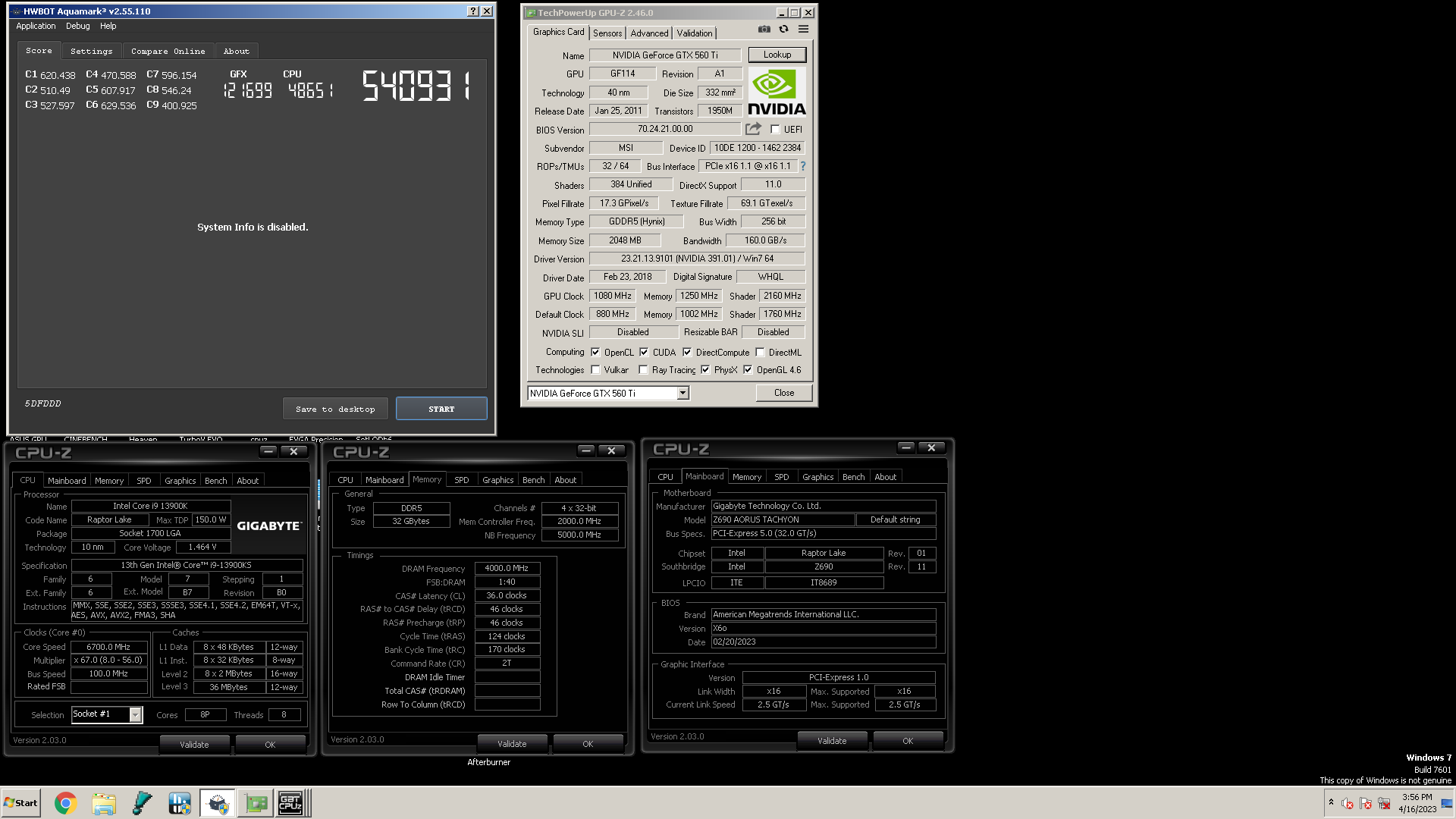Click the Close button in GPU-Z
1456x819 pixels.
[784, 393]
